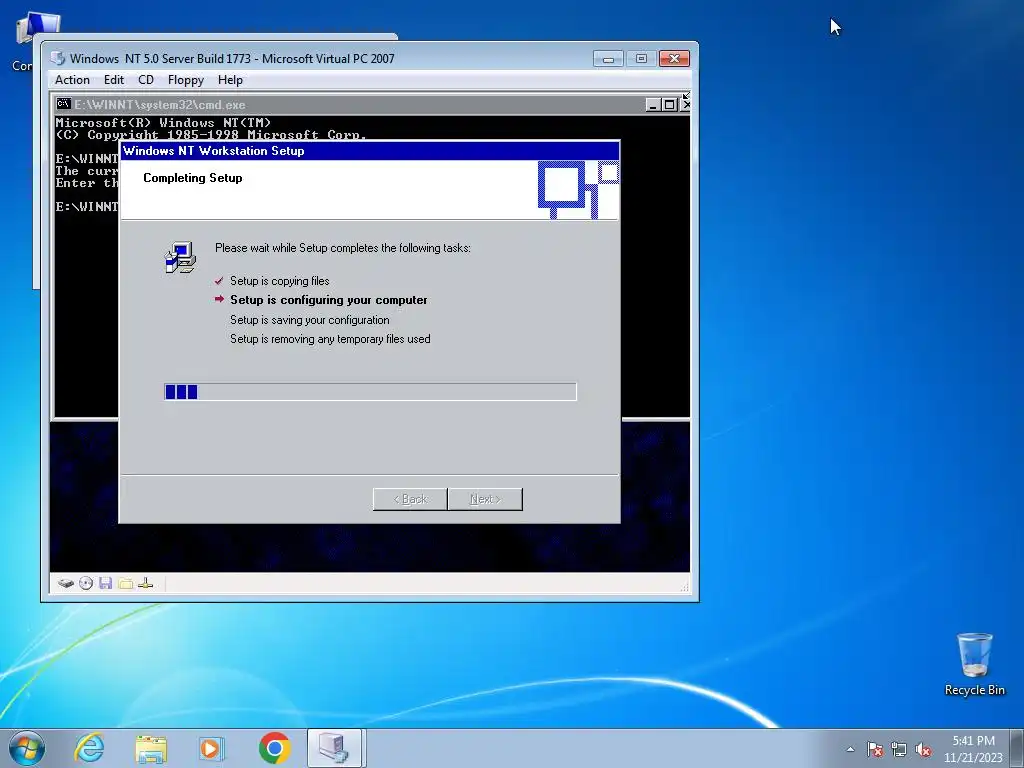The width and height of the screenshot is (1024, 768).
Task: Open the Edit menu in Virtual PC
Action: [114, 80]
